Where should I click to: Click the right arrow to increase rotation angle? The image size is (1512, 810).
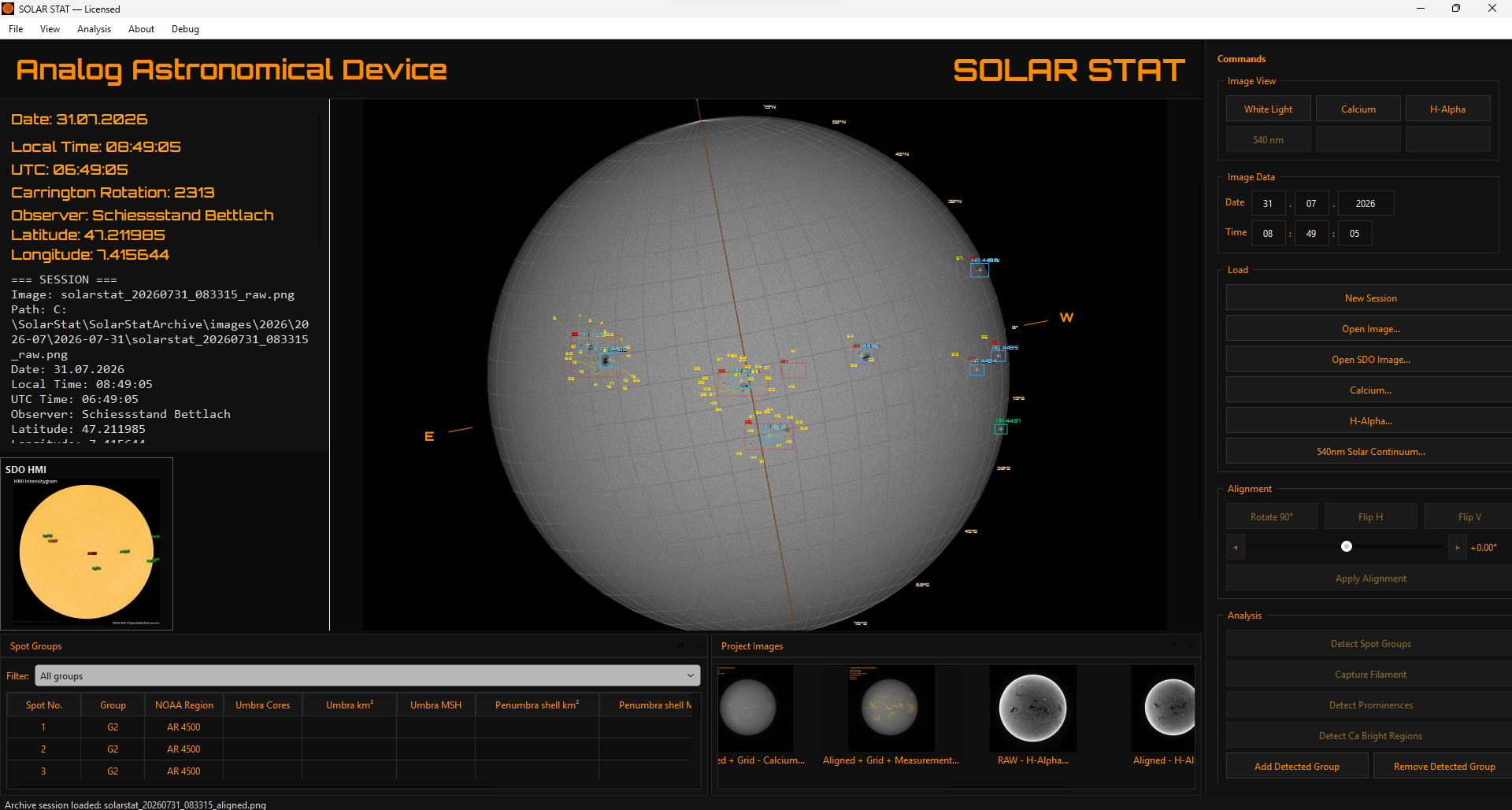[x=1458, y=547]
